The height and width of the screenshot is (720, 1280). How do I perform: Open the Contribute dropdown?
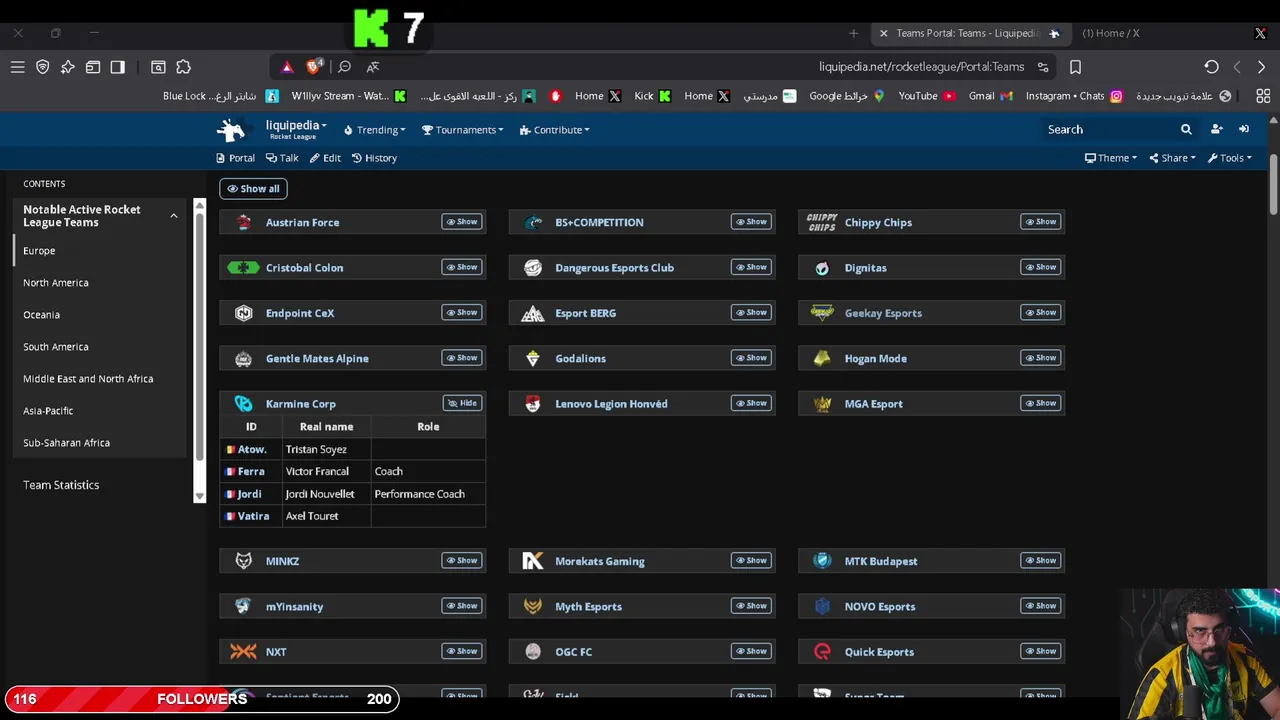click(x=554, y=130)
